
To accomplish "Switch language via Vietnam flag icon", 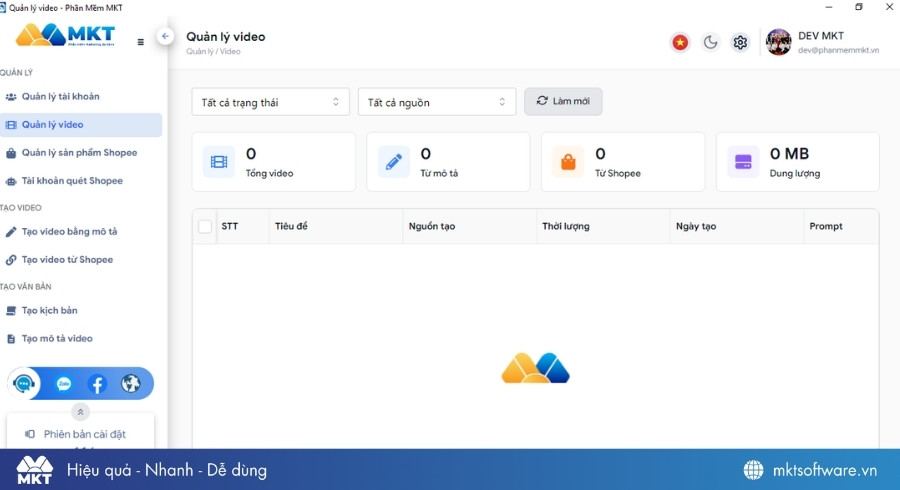I will coord(680,42).
